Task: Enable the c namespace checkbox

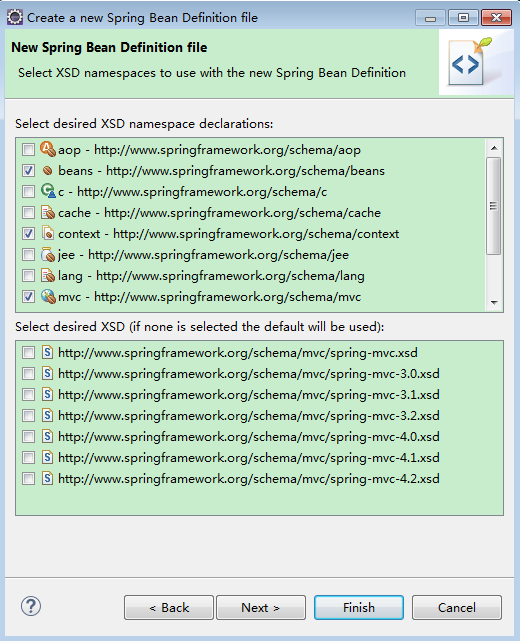Action: [x=28, y=191]
